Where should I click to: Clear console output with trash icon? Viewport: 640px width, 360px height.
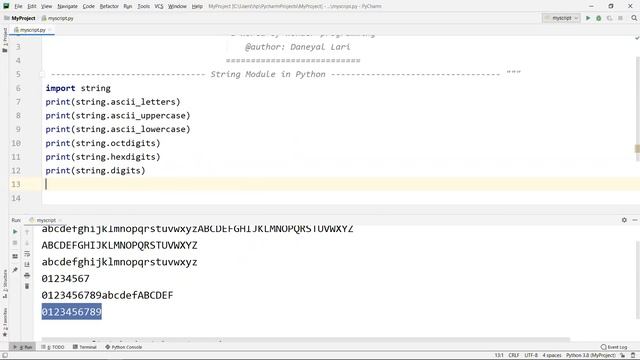point(27,286)
